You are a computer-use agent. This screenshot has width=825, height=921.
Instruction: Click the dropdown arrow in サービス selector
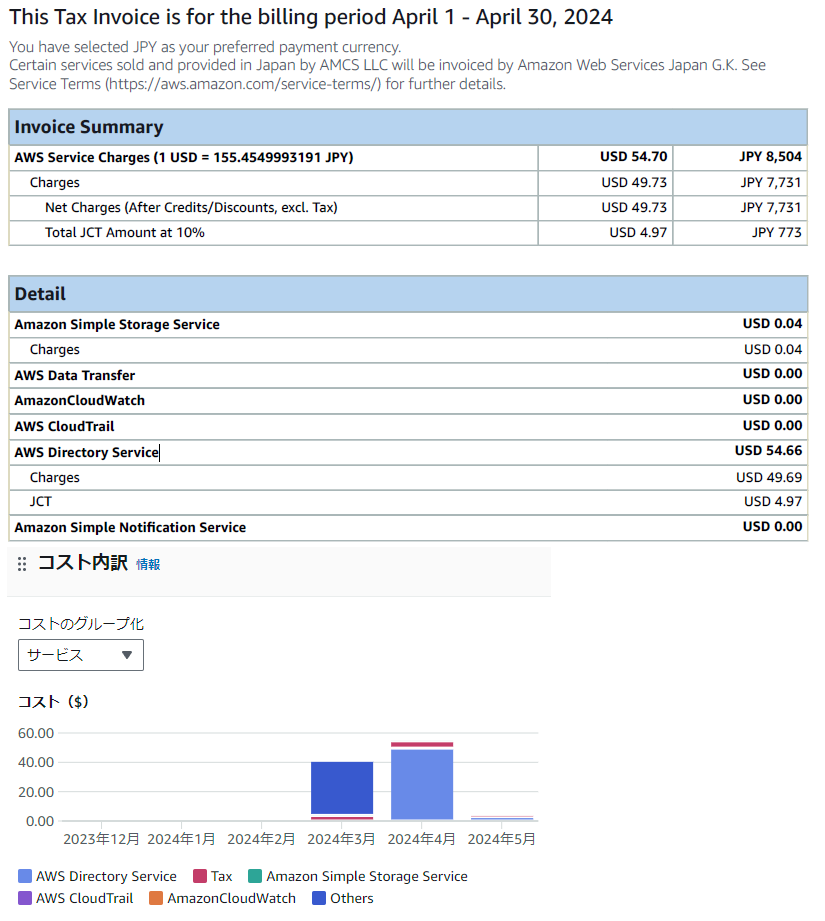pyautogui.click(x=127, y=655)
